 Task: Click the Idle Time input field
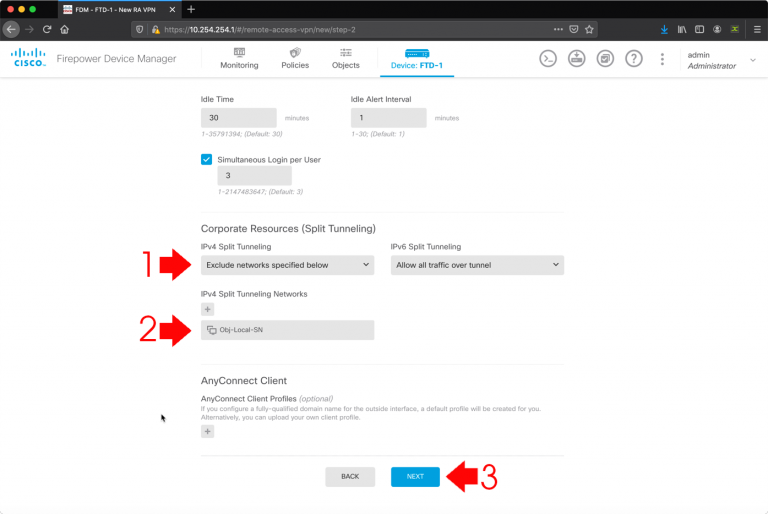coord(239,118)
